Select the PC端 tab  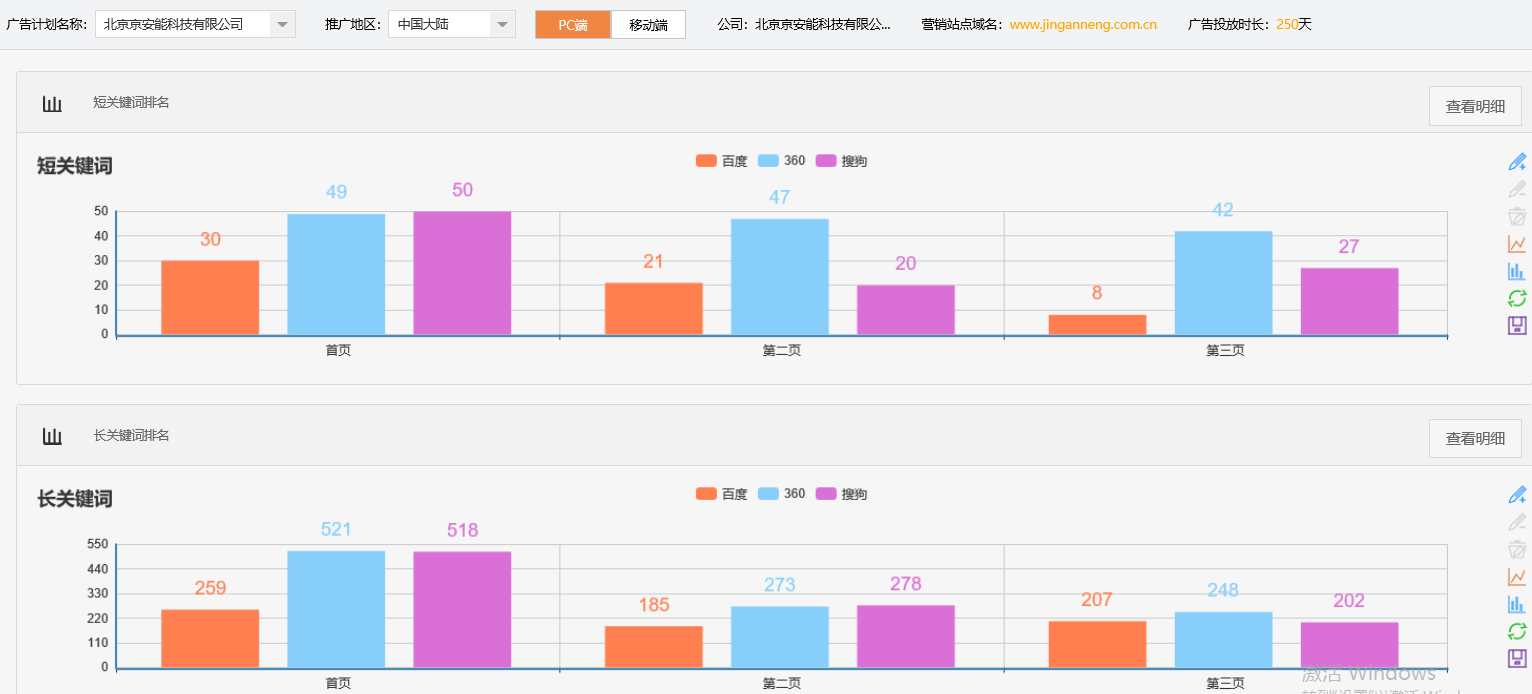[x=572, y=24]
